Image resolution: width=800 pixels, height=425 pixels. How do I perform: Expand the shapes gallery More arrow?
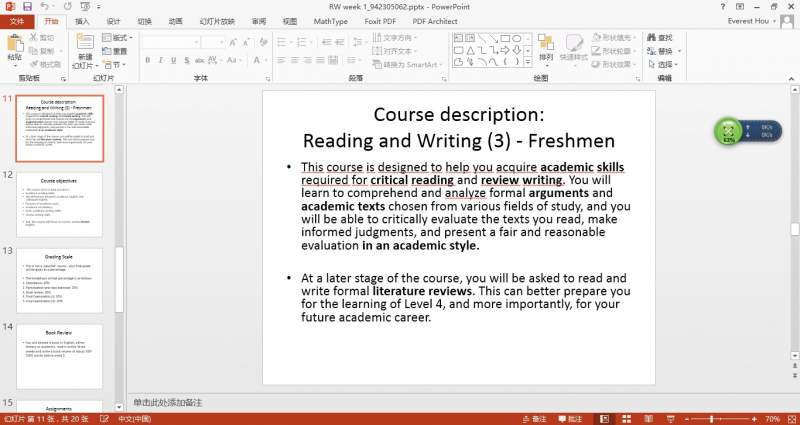click(528, 62)
